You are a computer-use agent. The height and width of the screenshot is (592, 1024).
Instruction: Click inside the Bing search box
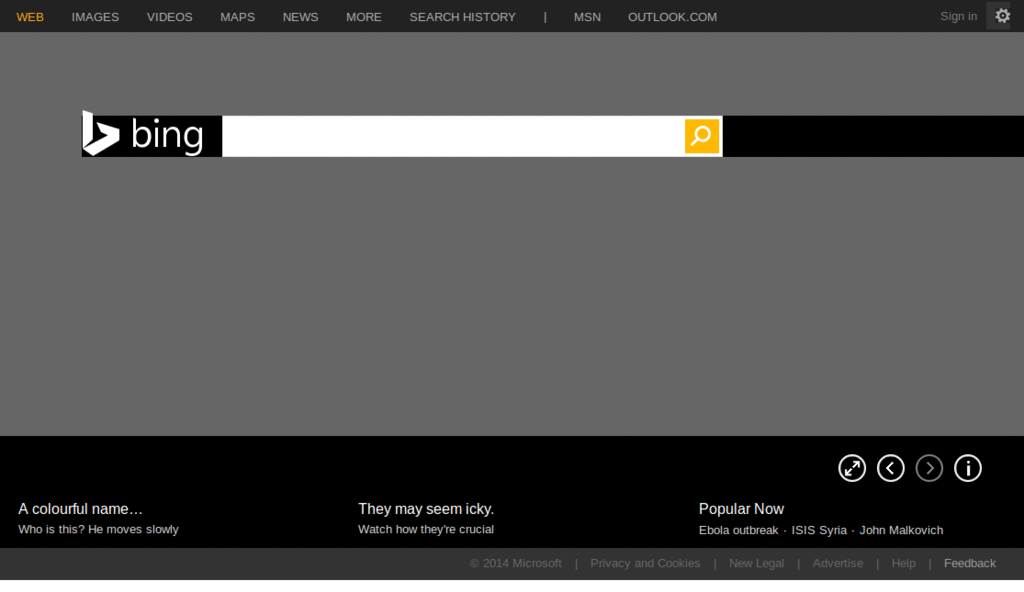452,136
